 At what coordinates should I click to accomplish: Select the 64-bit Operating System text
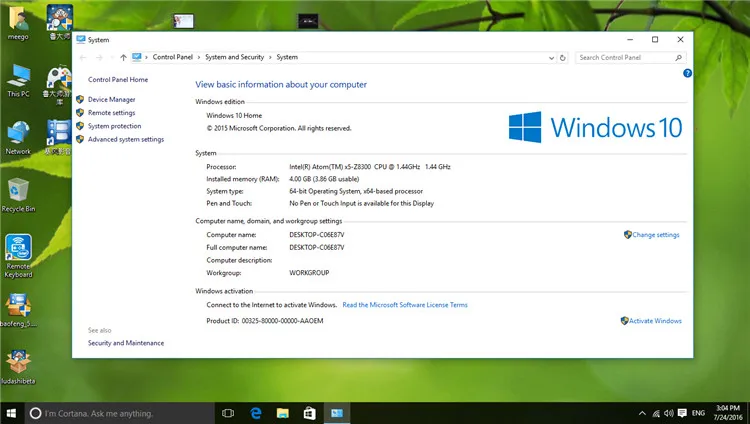point(356,191)
